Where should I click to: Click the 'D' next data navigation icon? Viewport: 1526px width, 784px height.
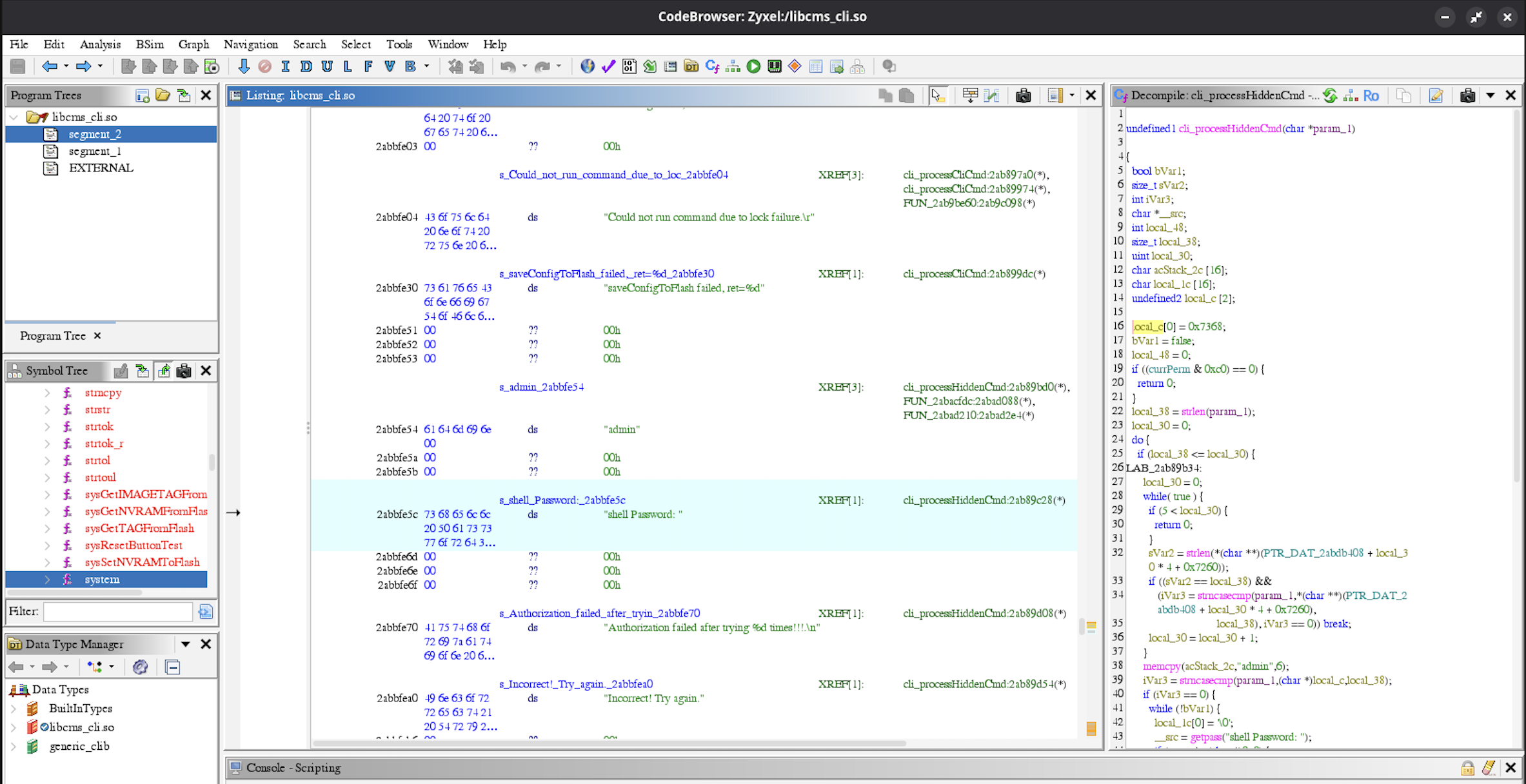coord(306,66)
